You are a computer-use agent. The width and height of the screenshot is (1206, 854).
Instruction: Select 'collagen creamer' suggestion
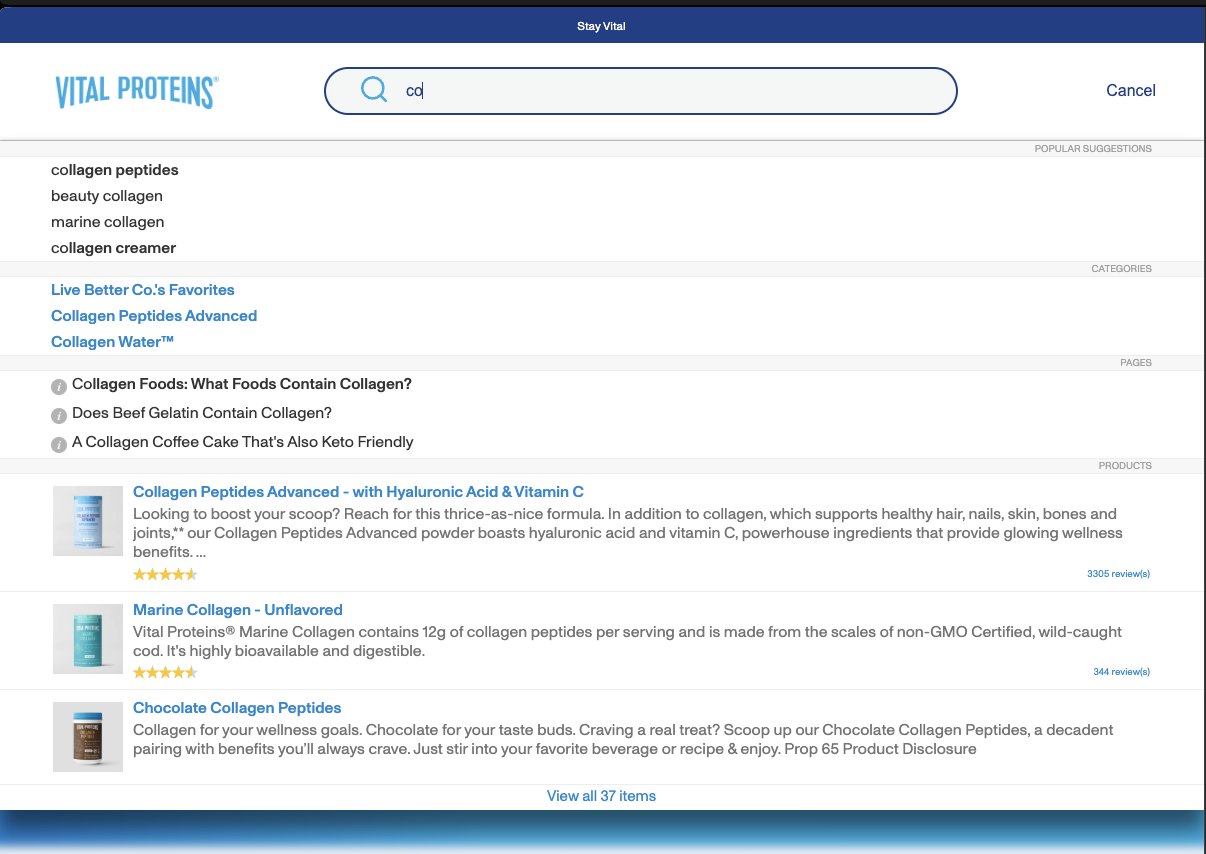(114, 248)
